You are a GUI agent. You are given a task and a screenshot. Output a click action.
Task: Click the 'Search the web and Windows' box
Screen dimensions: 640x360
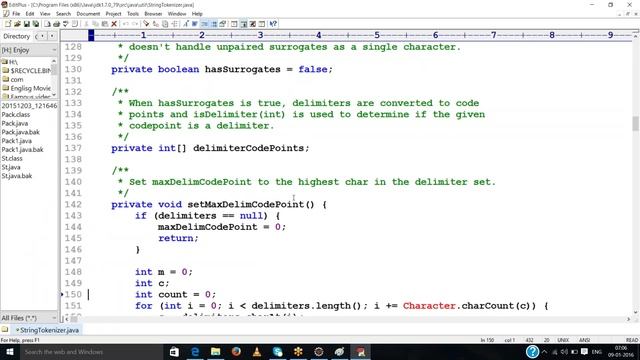92,352
